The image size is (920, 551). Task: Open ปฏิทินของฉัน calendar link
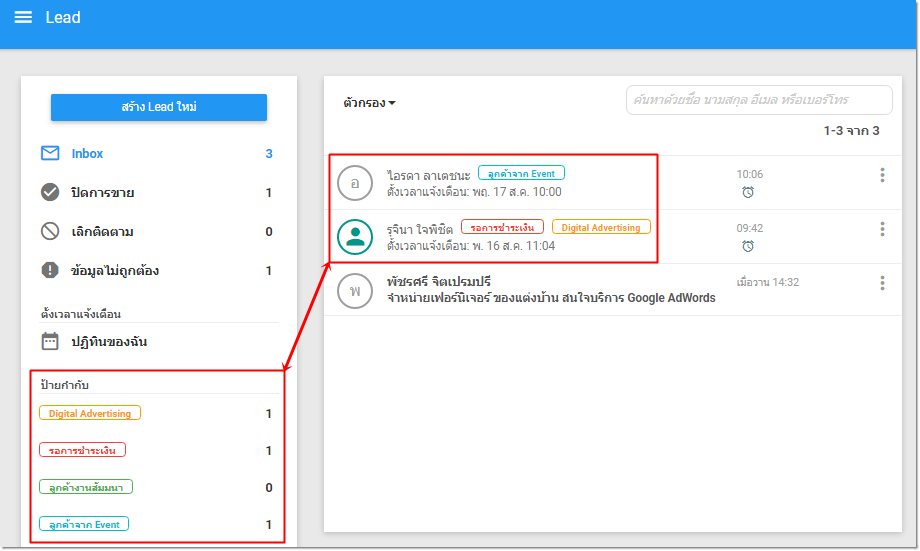[109, 342]
